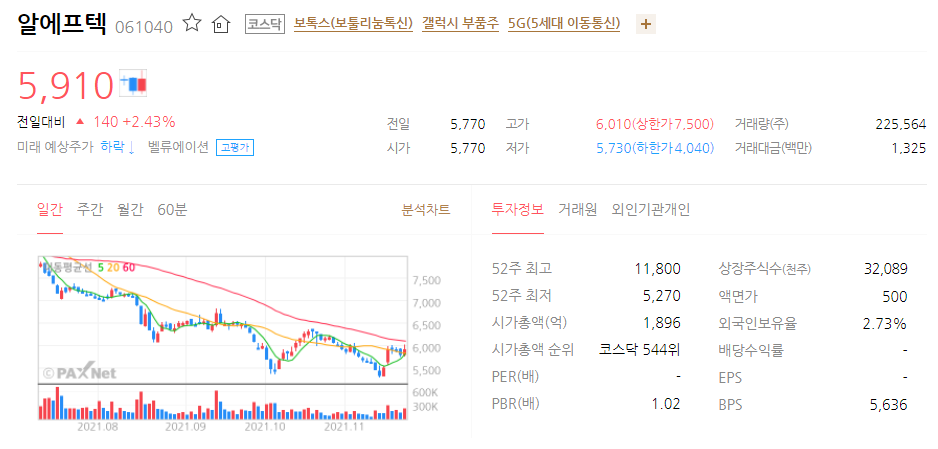The width and height of the screenshot is (938, 449).
Task: Click the 상장주식수 value 32,089
Action: (885, 269)
